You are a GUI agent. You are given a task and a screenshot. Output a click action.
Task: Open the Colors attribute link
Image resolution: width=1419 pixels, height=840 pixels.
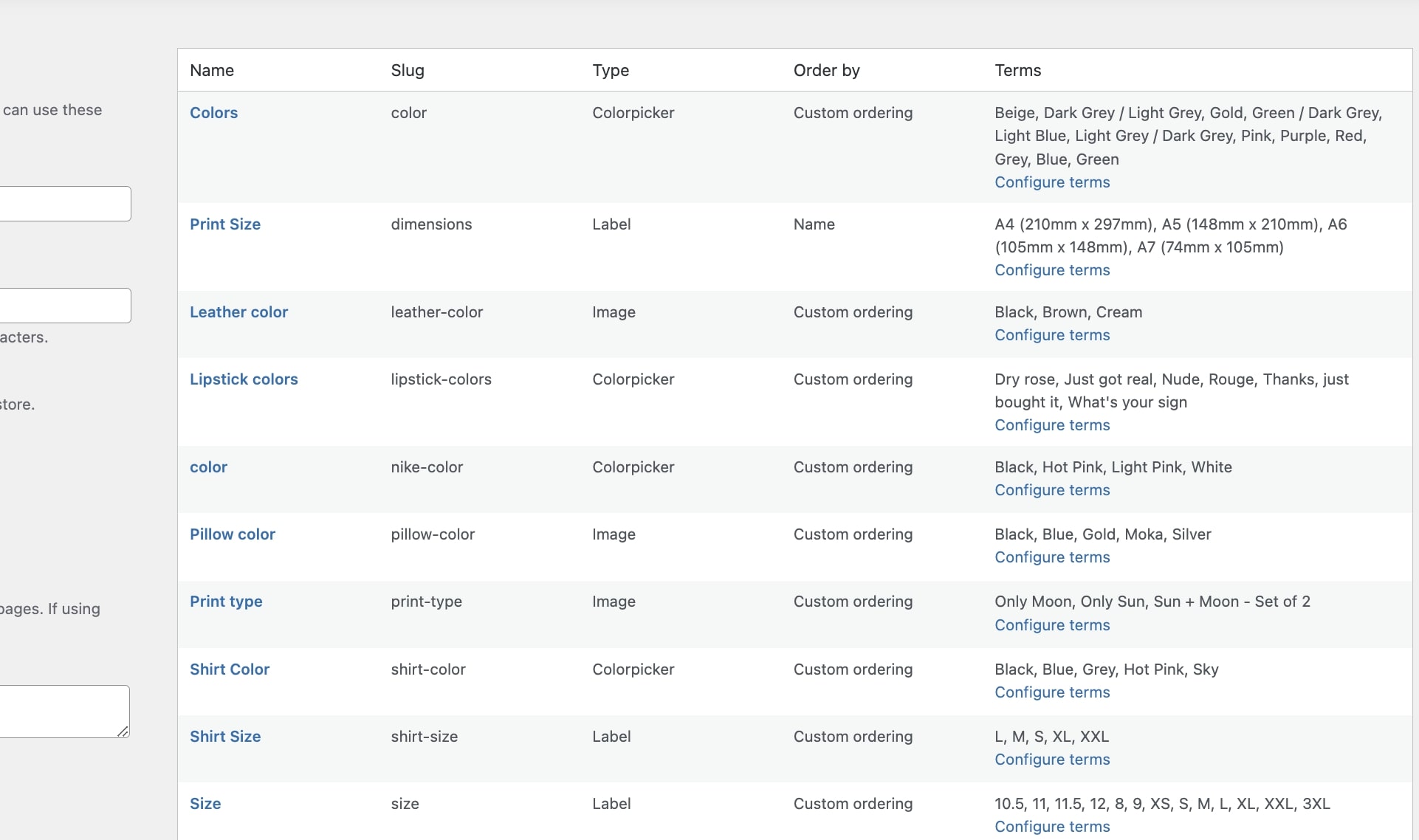point(213,113)
